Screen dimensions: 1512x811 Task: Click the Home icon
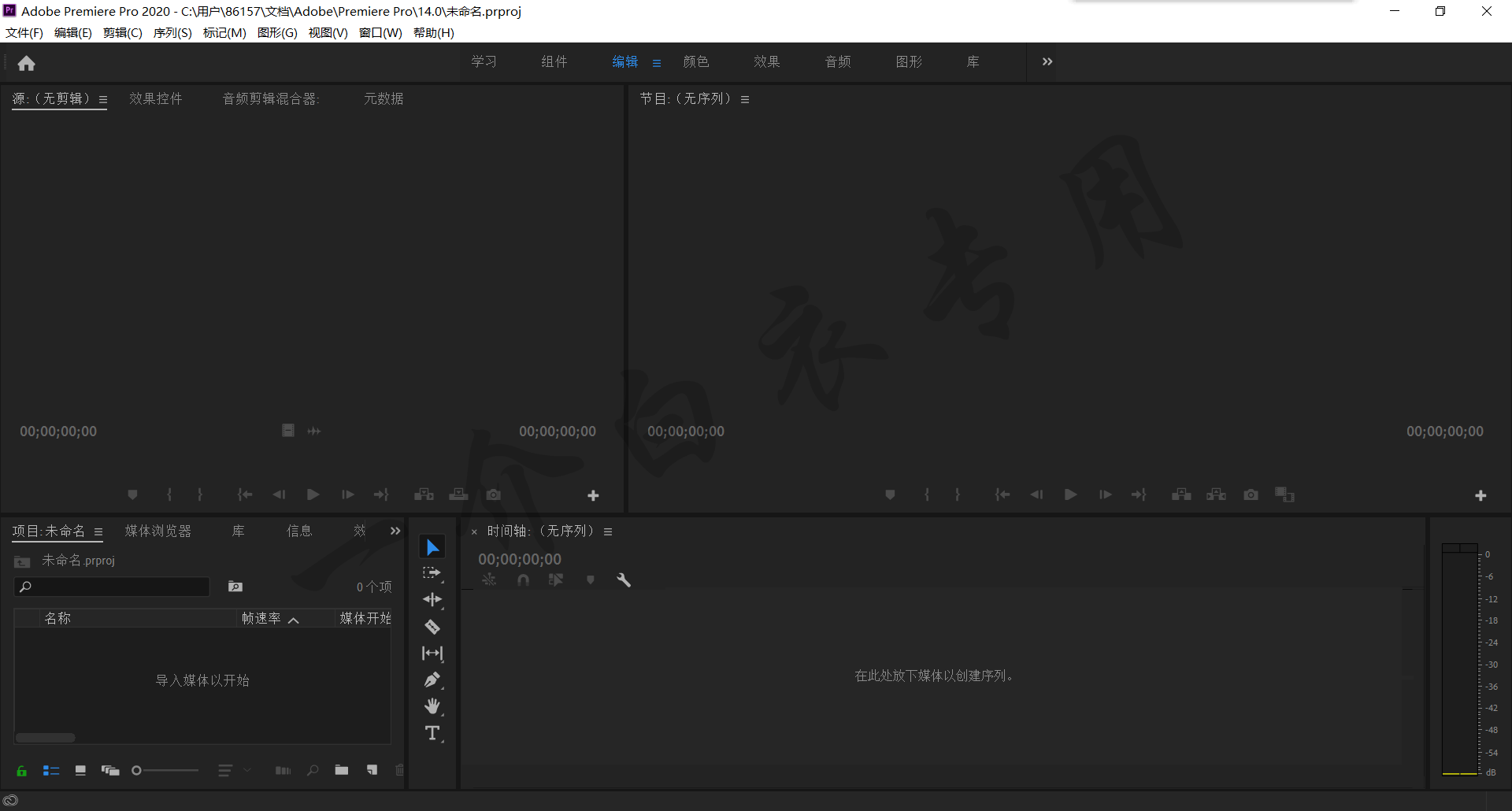(27, 63)
